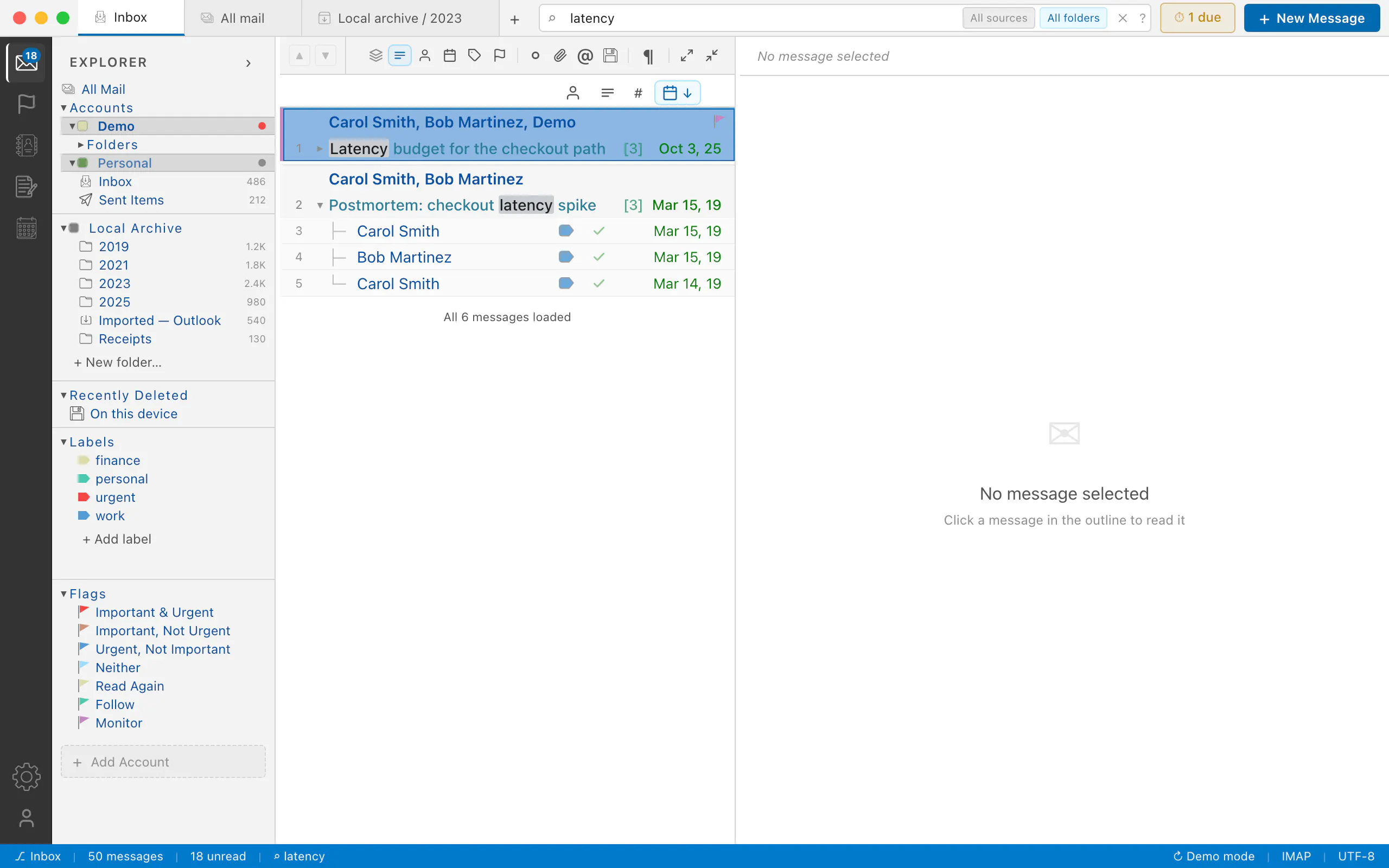Click the collapse all arrows icon

712,56
